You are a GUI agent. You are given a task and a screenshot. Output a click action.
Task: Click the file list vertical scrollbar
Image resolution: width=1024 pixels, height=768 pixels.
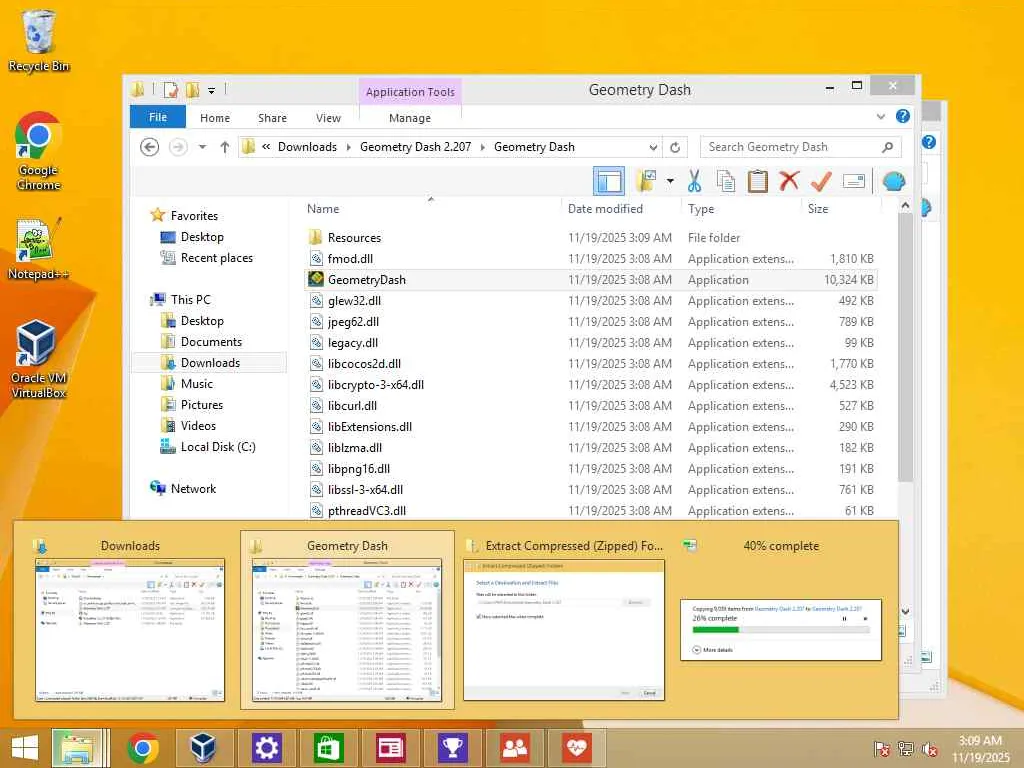905,346
